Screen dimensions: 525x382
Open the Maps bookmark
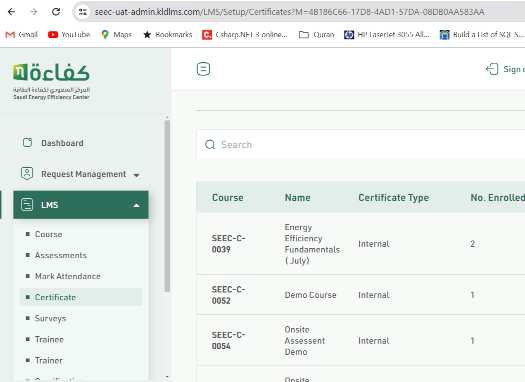pyautogui.click(x=116, y=34)
